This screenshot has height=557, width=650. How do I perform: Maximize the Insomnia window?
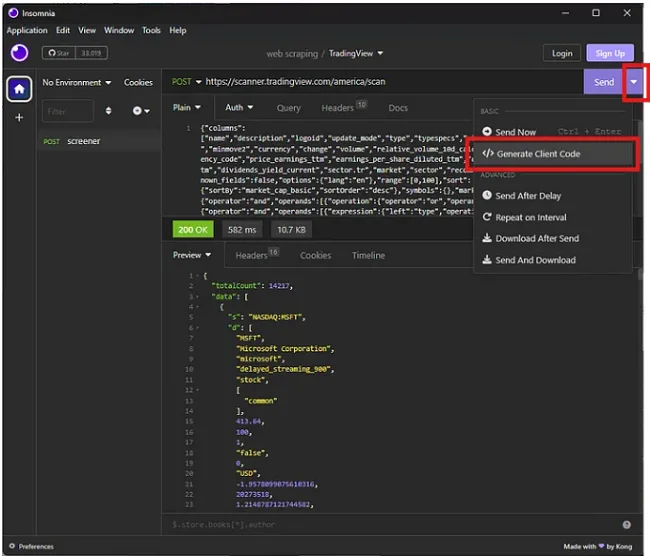click(596, 13)
